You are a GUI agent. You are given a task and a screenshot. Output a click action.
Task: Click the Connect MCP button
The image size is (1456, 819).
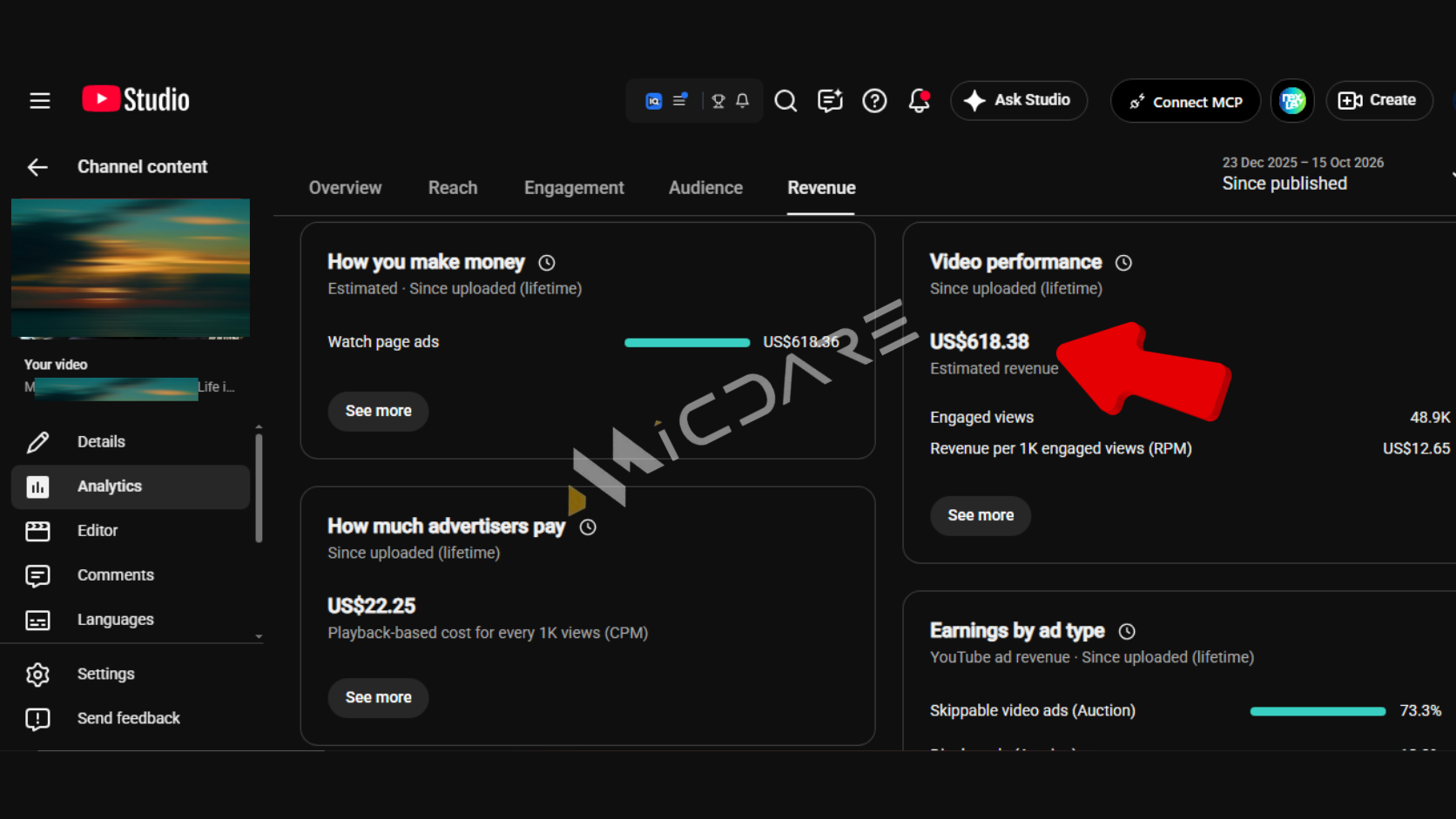1185,102
